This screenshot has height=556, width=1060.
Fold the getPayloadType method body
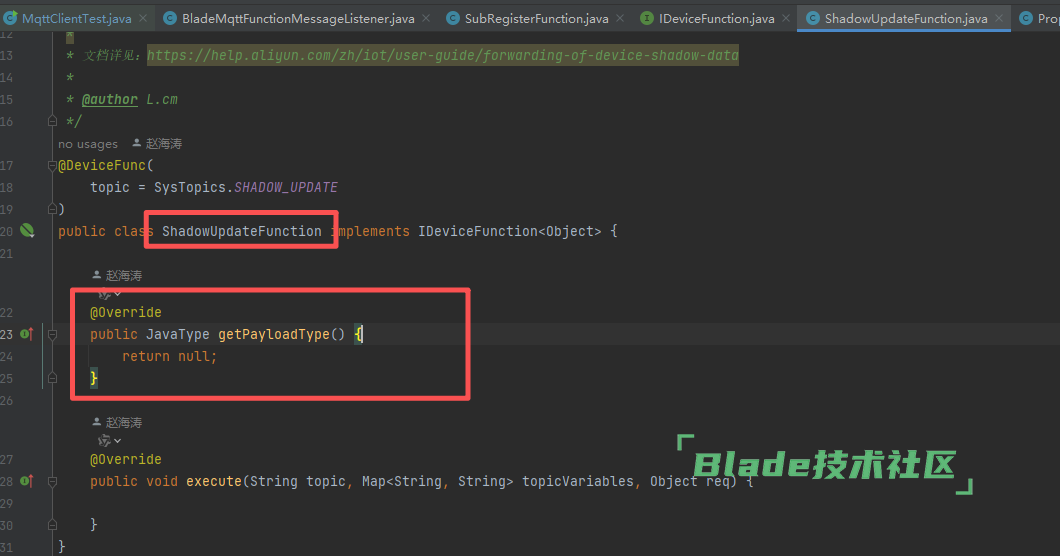[x=52, y=334]
